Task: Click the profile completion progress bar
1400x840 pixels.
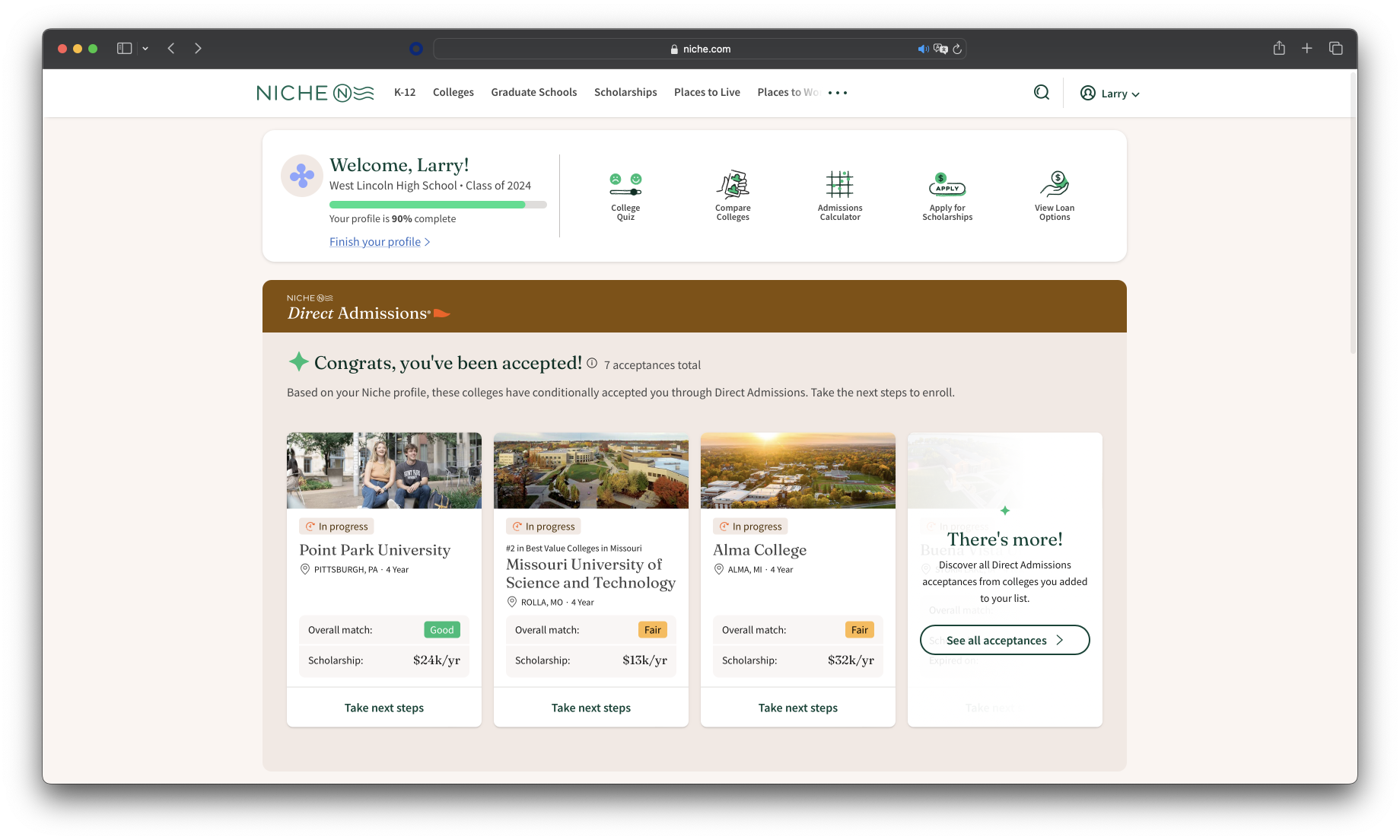Action: 438,204
